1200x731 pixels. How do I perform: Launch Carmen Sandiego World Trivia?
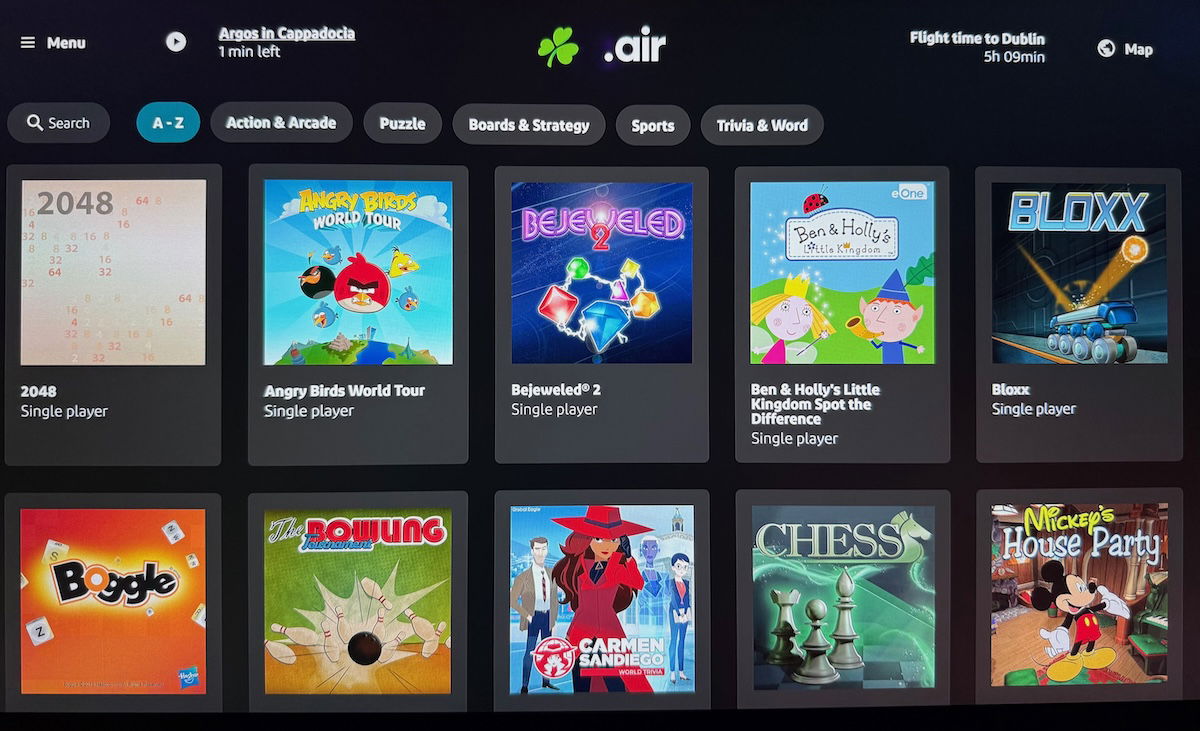pos(602,600)
